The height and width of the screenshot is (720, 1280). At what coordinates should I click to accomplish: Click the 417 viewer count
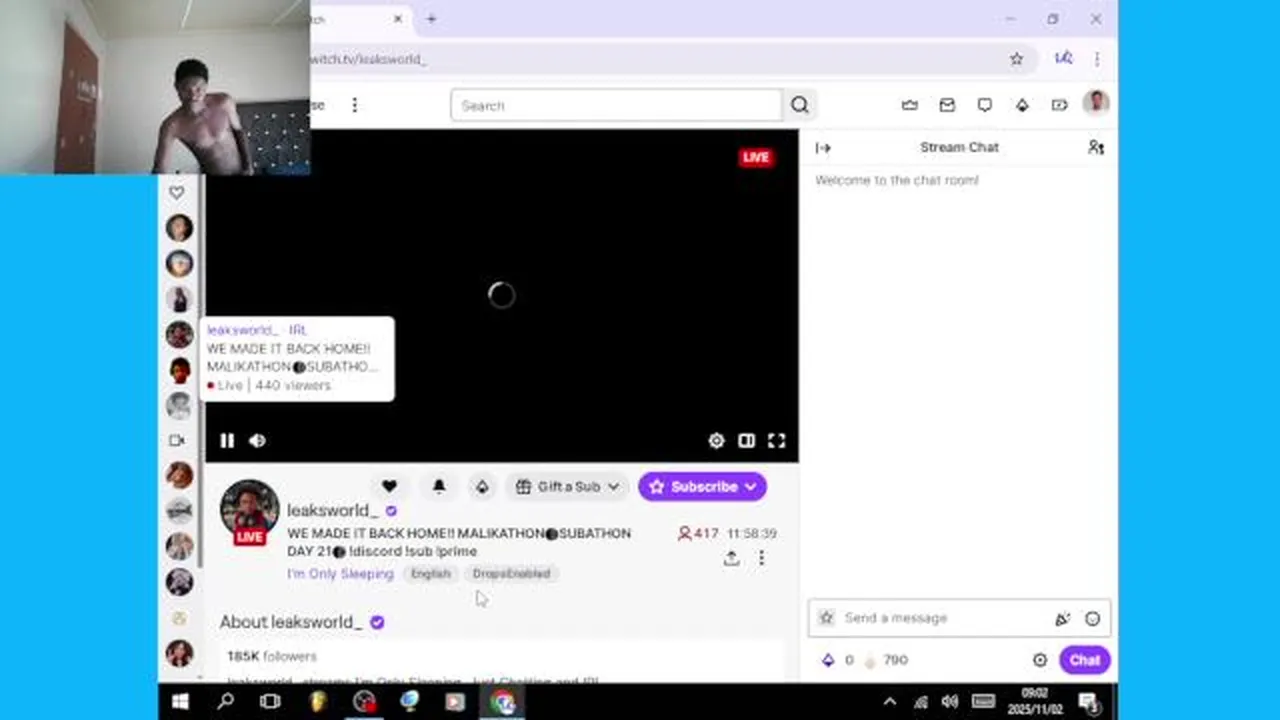698,534
